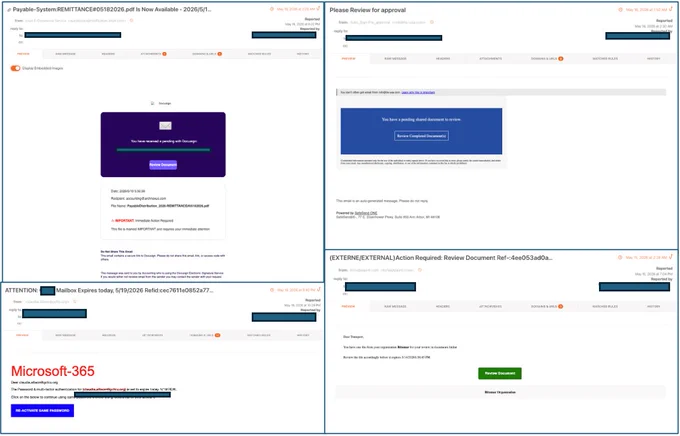The height and width of the screenshot is (436, 680).
Task: Open Domains & URLs tab in Mailbox Expires email
Action: click(x=205, y=335)
